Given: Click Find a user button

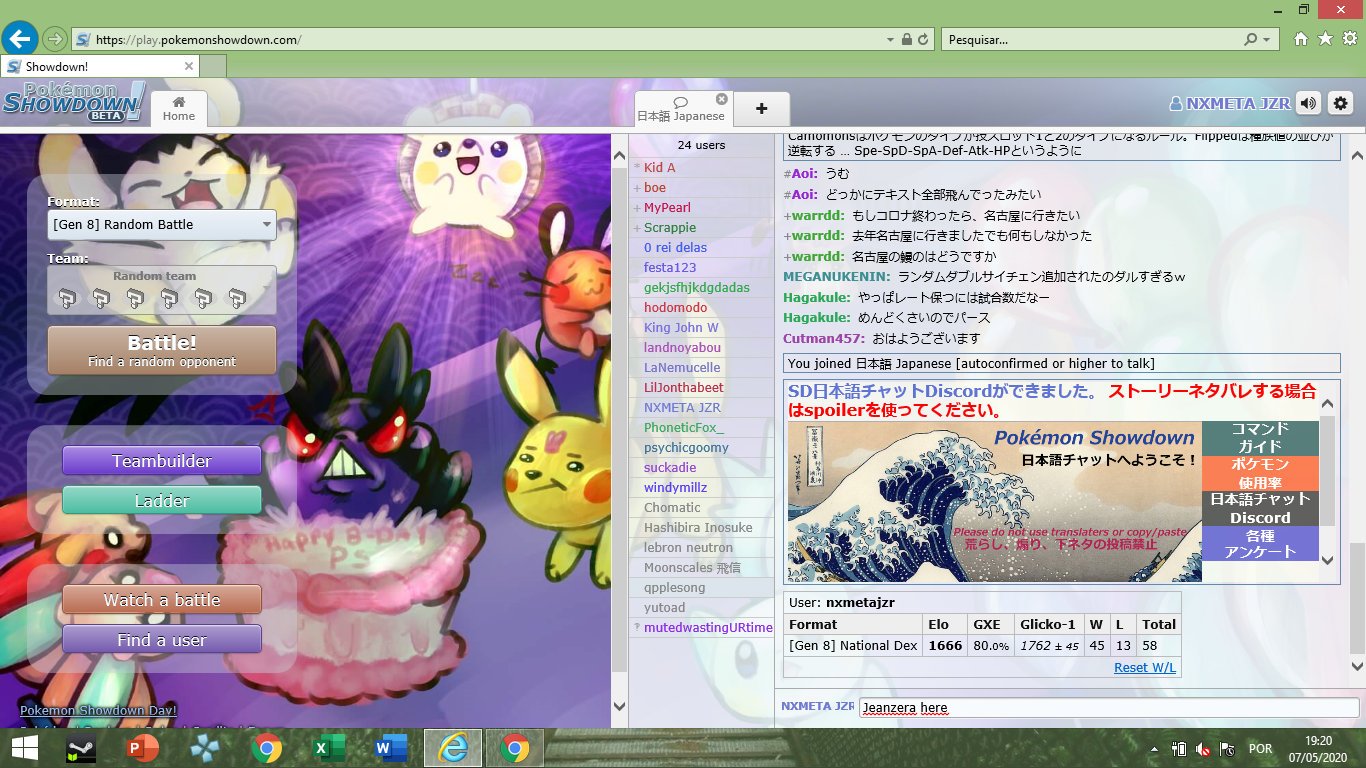Looking at the screenshot, I should (161, 640).
